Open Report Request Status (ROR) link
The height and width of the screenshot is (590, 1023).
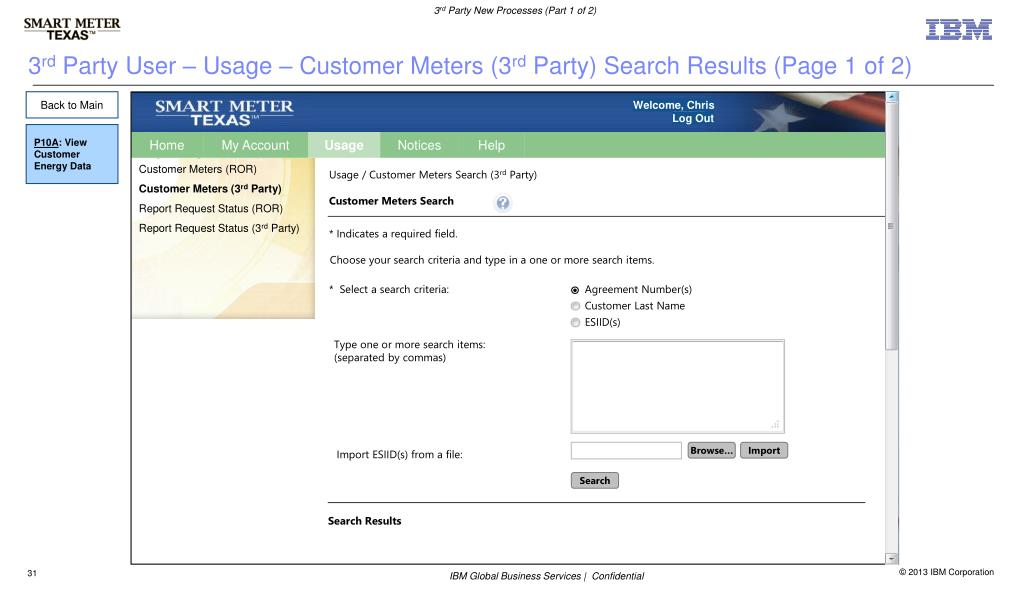[x=211, y=208]
